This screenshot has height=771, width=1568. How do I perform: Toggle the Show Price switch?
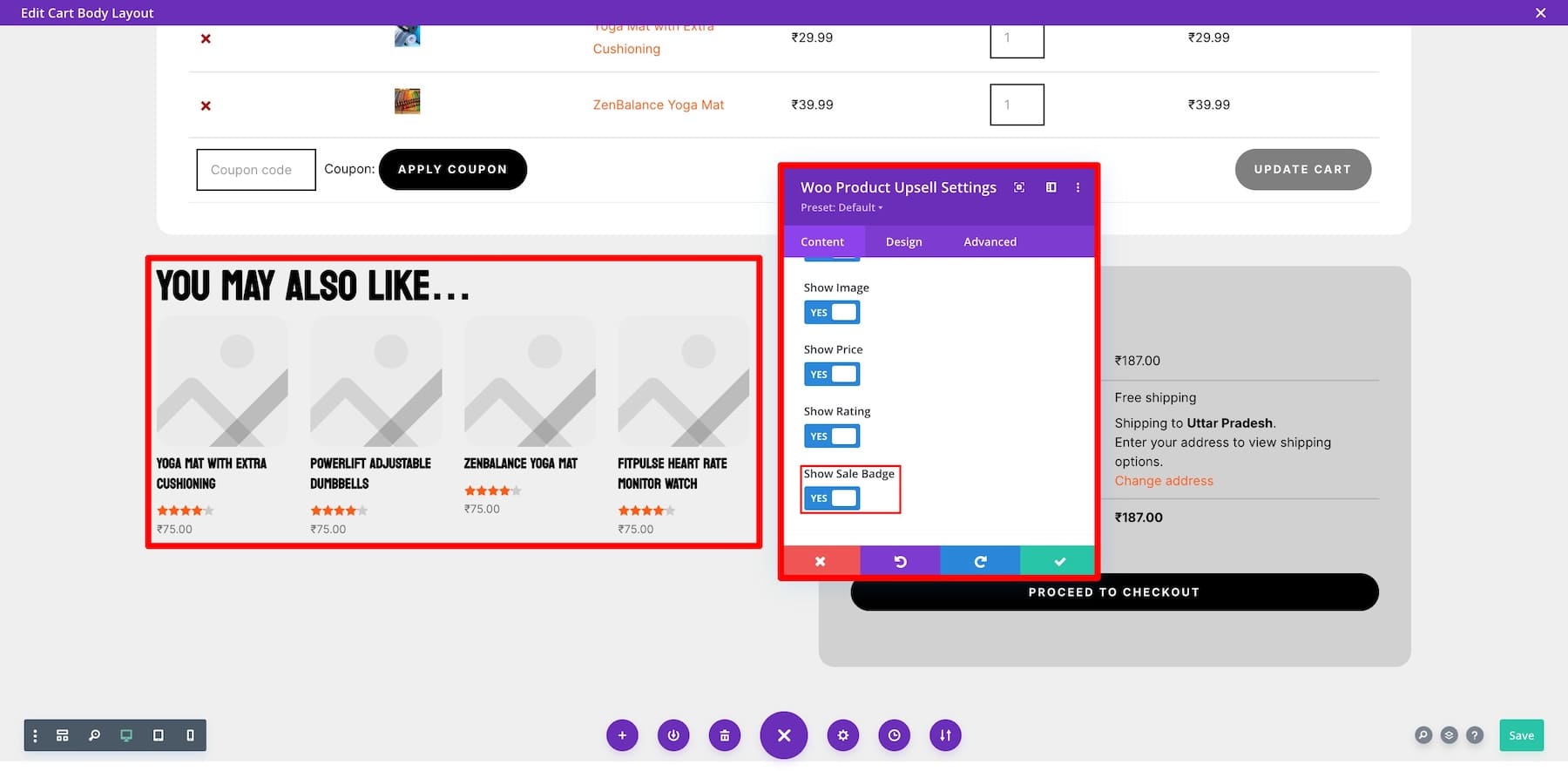831,375
